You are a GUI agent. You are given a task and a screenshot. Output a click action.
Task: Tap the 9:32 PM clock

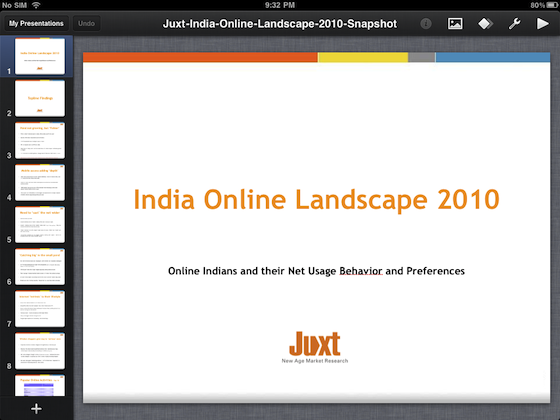280,5
